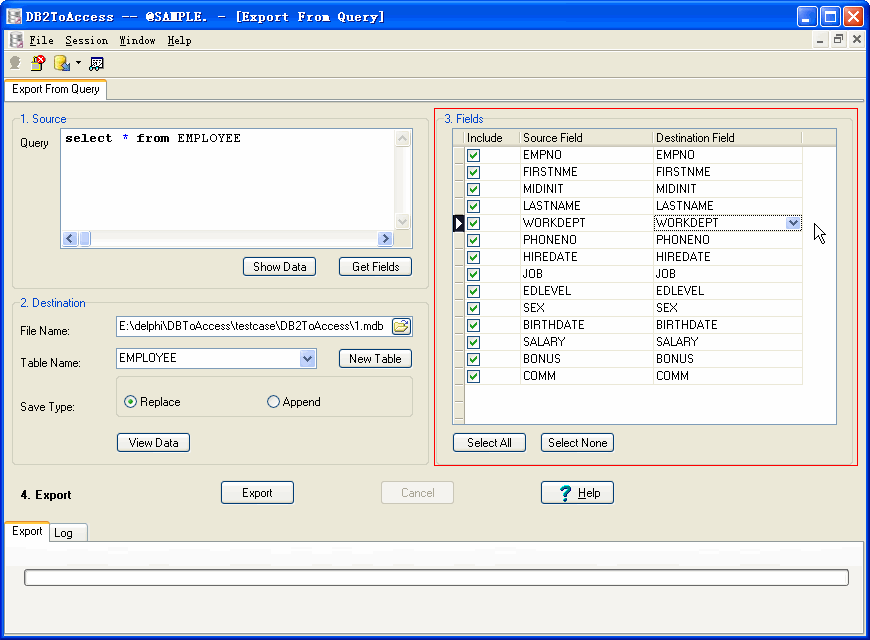The height and width of the screenshot is (640, 870).
Task: Click the Include column header
Action: tap(492, 138)
